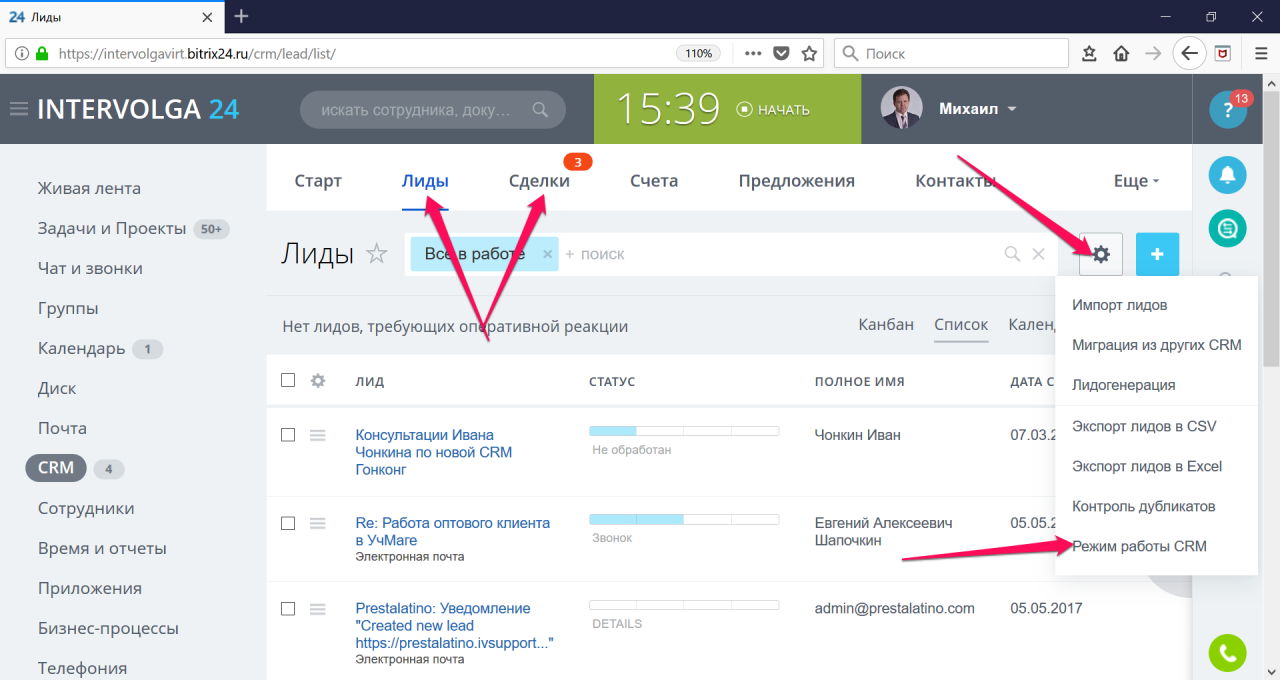Image resolution: width=1280 pixels, height=680 pixels.
Task: Mark Лиды page as favorite star
Action: [x=376, y=254]
